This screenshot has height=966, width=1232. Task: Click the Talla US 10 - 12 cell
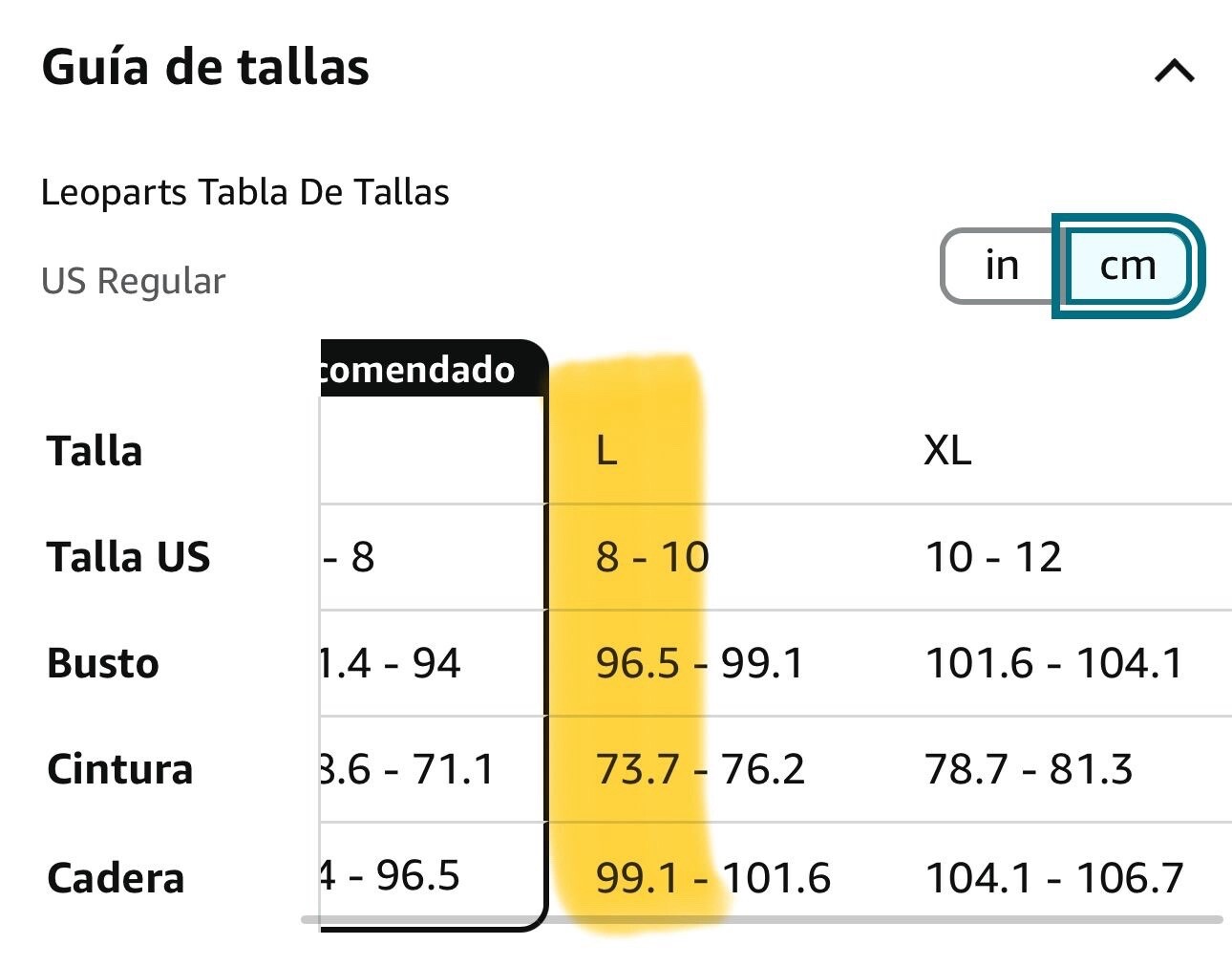point(993,557)
